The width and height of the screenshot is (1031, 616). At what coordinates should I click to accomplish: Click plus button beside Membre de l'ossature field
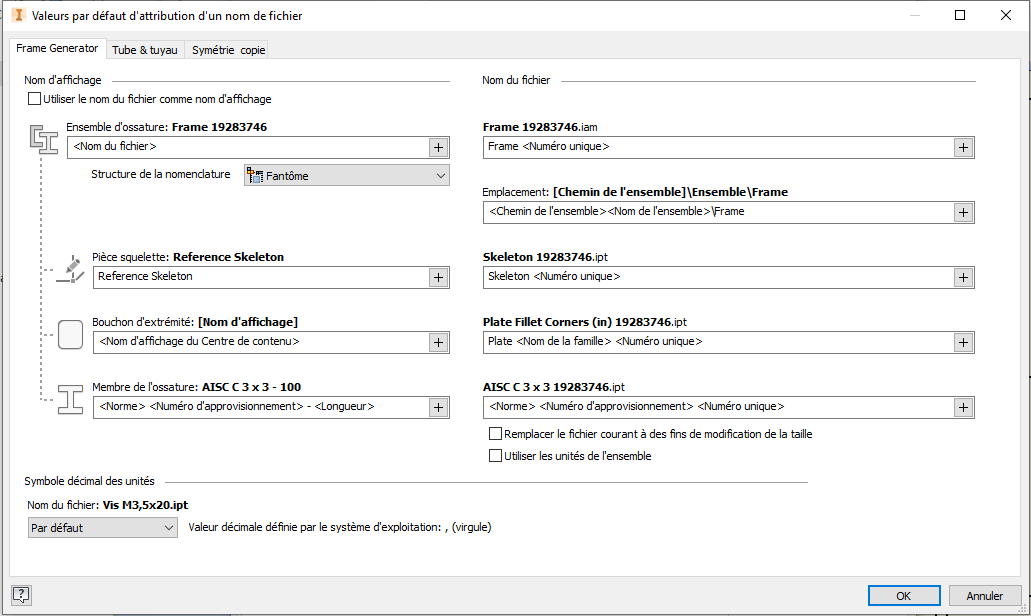(438, 407)
